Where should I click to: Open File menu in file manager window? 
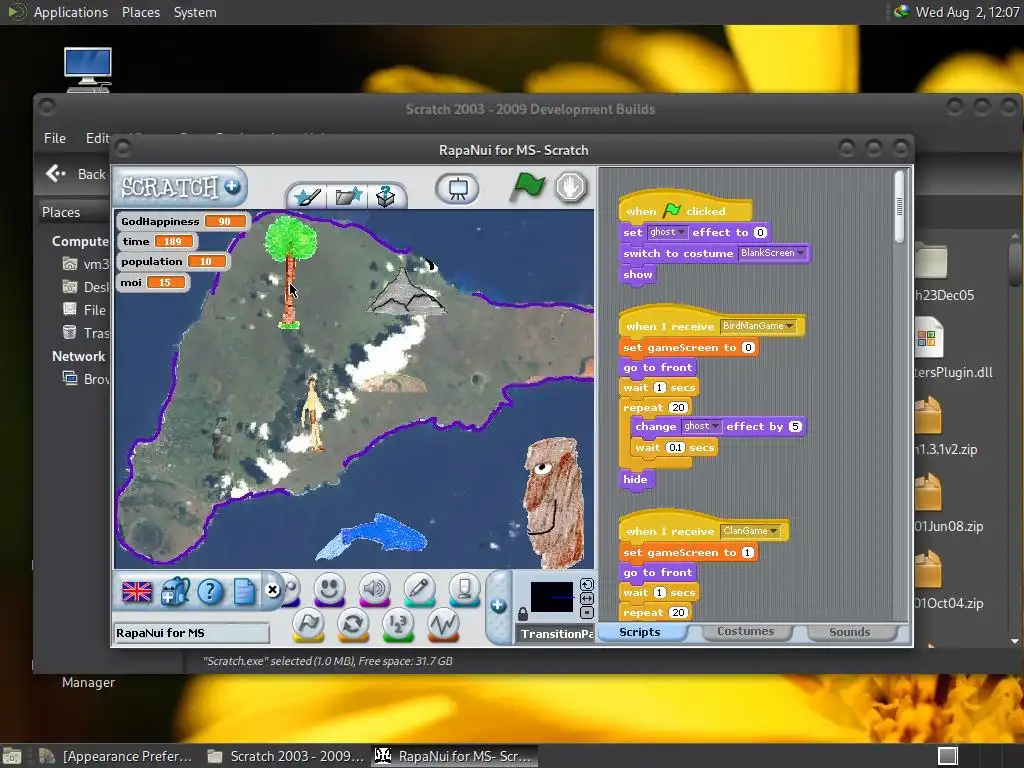pyautogui.click(x=55, y=138)
